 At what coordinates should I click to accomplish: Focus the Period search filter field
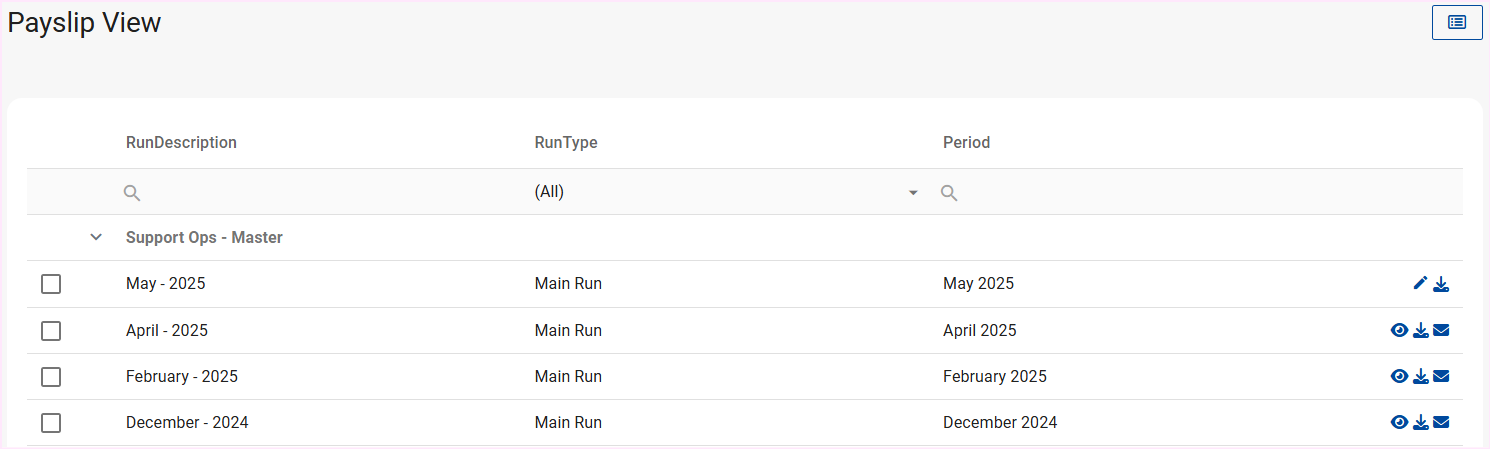coord(1200,192)
